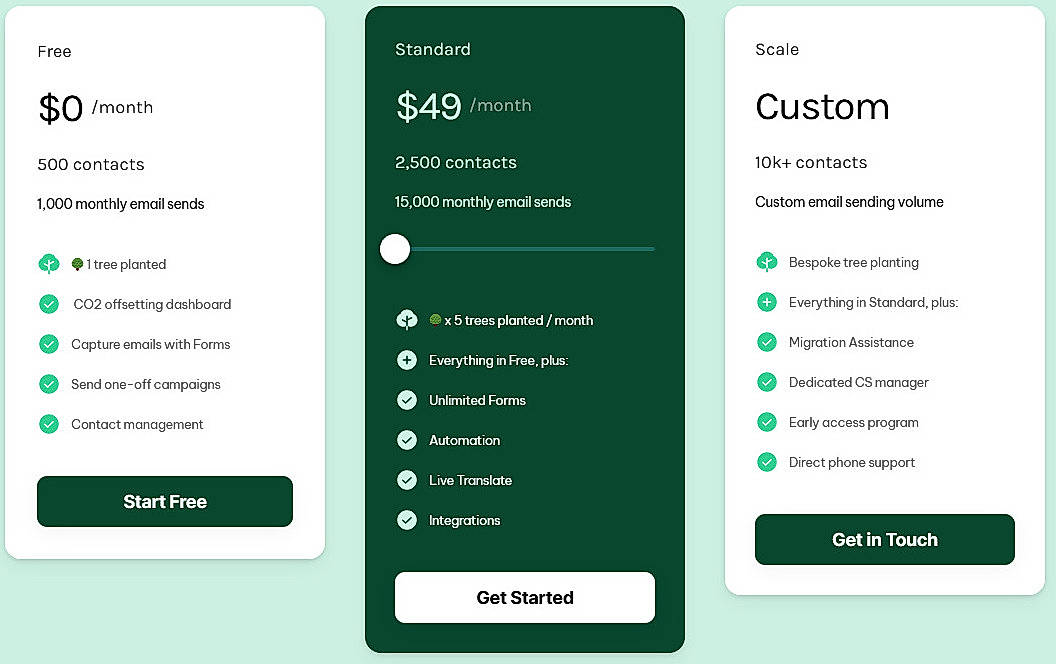Click the checkmark beside CO2 offsetting dashboard
1056x664 pixels.
click(49, 303)
